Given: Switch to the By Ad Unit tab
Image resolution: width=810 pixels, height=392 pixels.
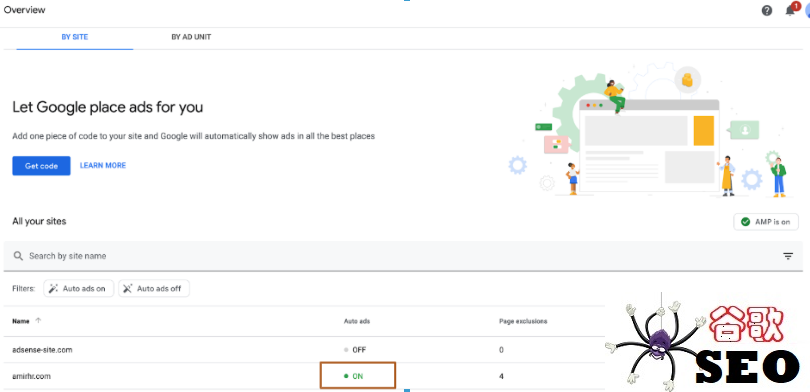Looking at the screenshot, I should (x=191, y=37).
